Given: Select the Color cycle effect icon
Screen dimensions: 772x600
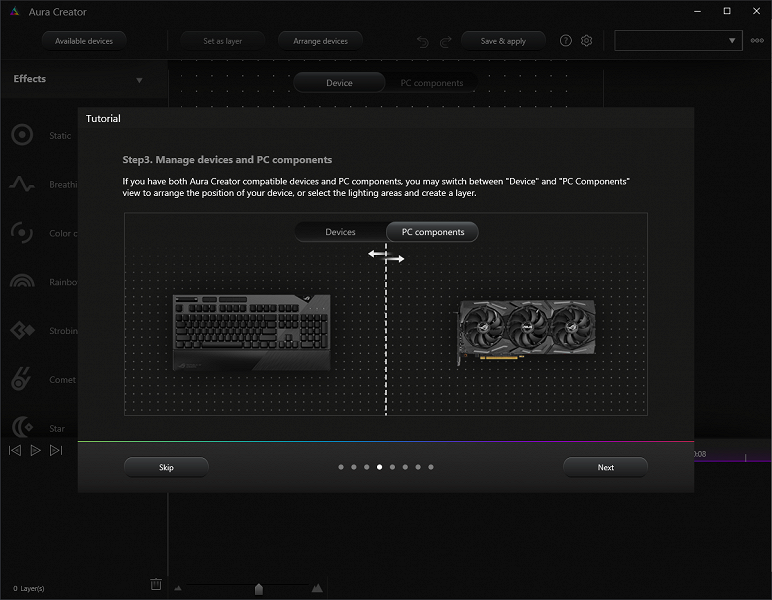Looking at the screenshot, I should (22, 233).
